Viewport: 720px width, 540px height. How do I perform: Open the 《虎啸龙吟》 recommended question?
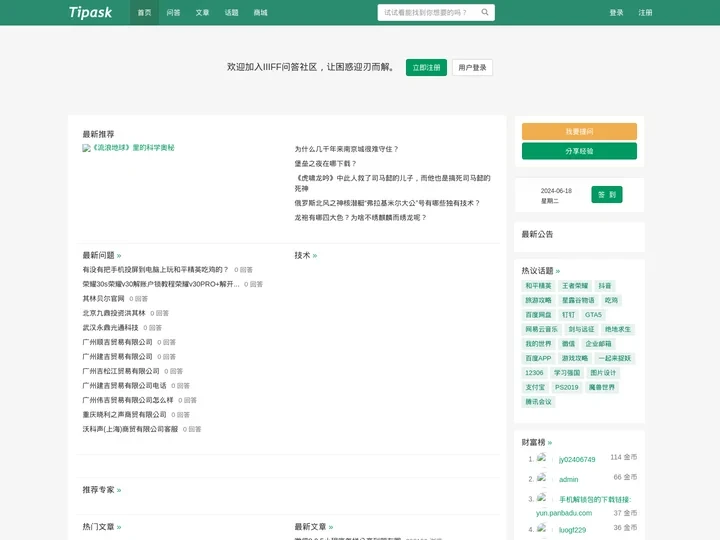tap(393, 183)
